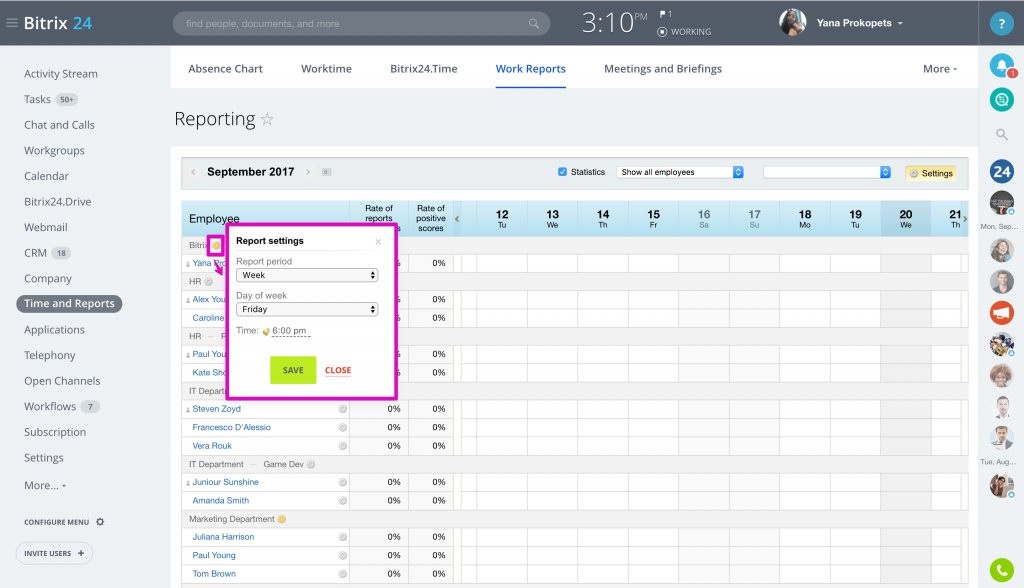Screen dimensions: 1024x588
Task: Edit the 6:00 pm time value
Action: [x=289, y=331]
